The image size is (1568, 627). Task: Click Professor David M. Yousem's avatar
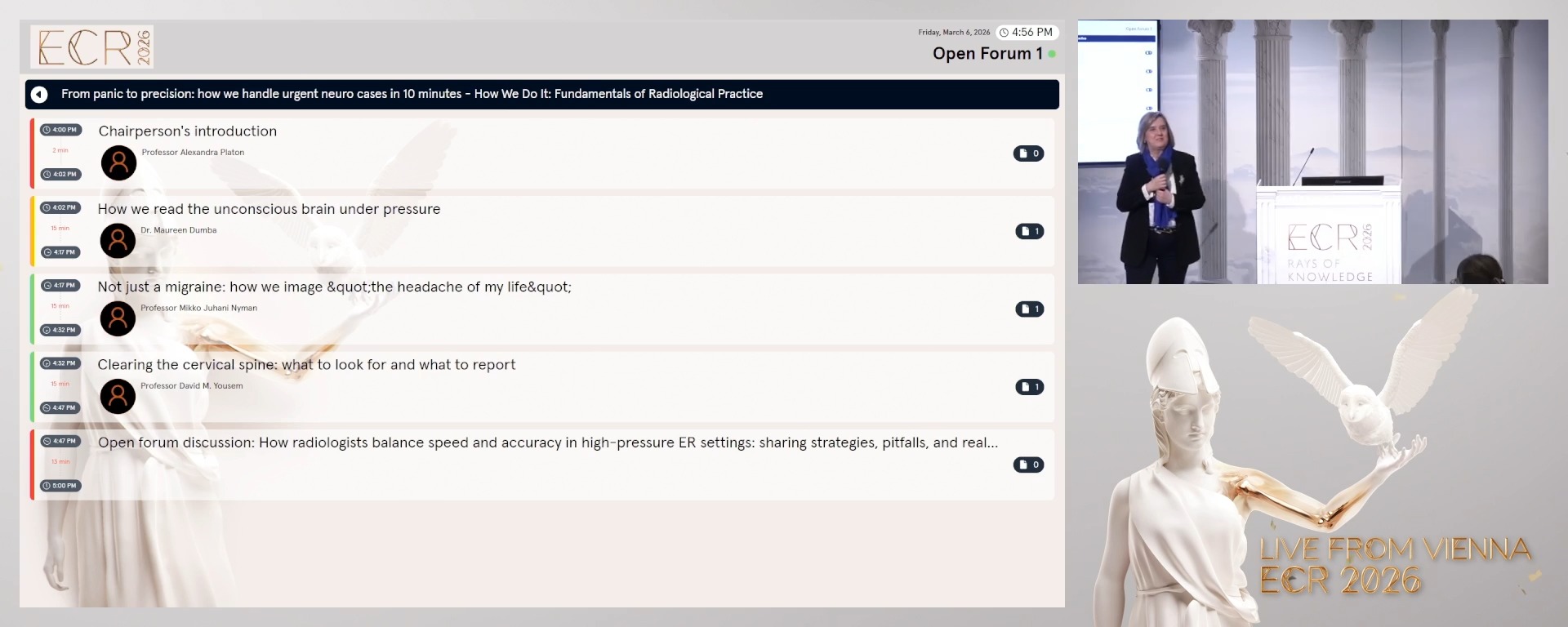(x=118, y=397)
